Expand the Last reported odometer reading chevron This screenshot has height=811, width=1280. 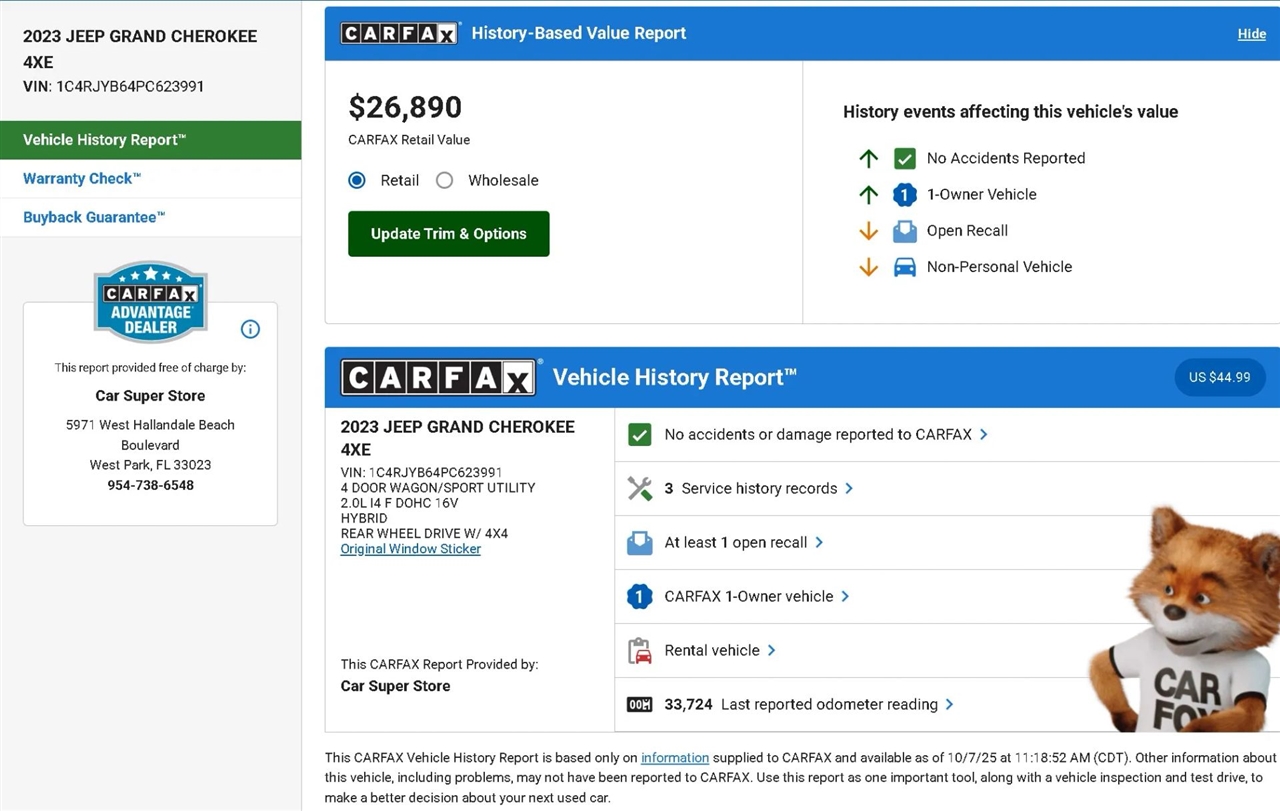click(949, 704)
